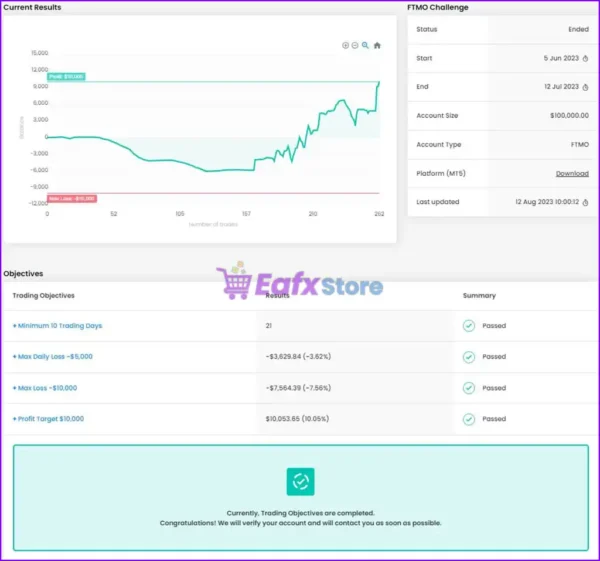
Task: Click the completed objectives badge icon
Action: click(300, 481)
